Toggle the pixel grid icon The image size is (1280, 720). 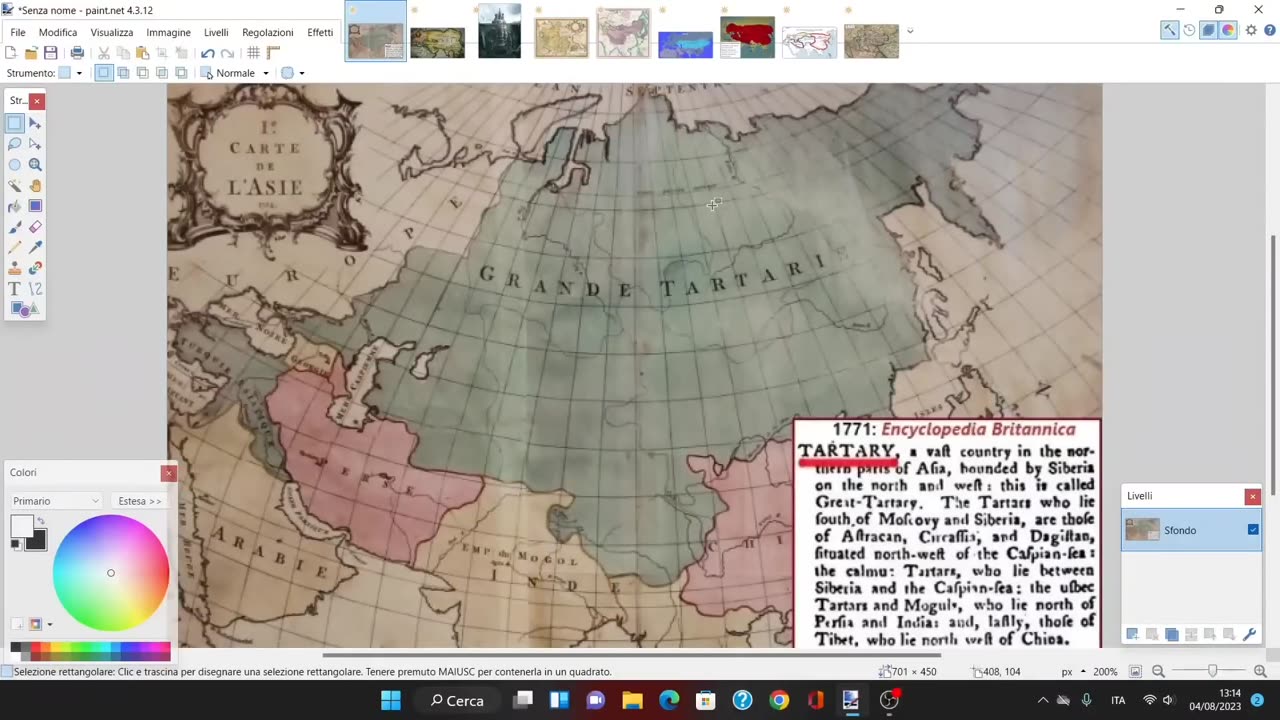click(x=254, y=53)
